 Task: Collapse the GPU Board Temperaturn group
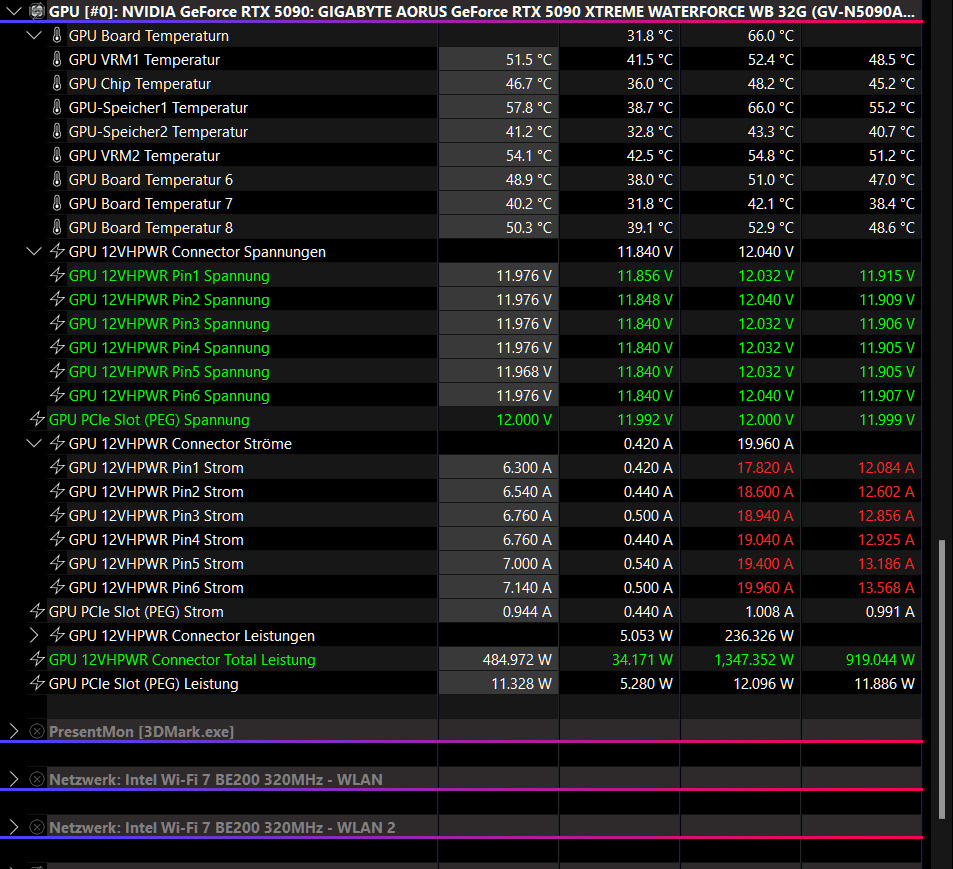[x=34, y=35]
